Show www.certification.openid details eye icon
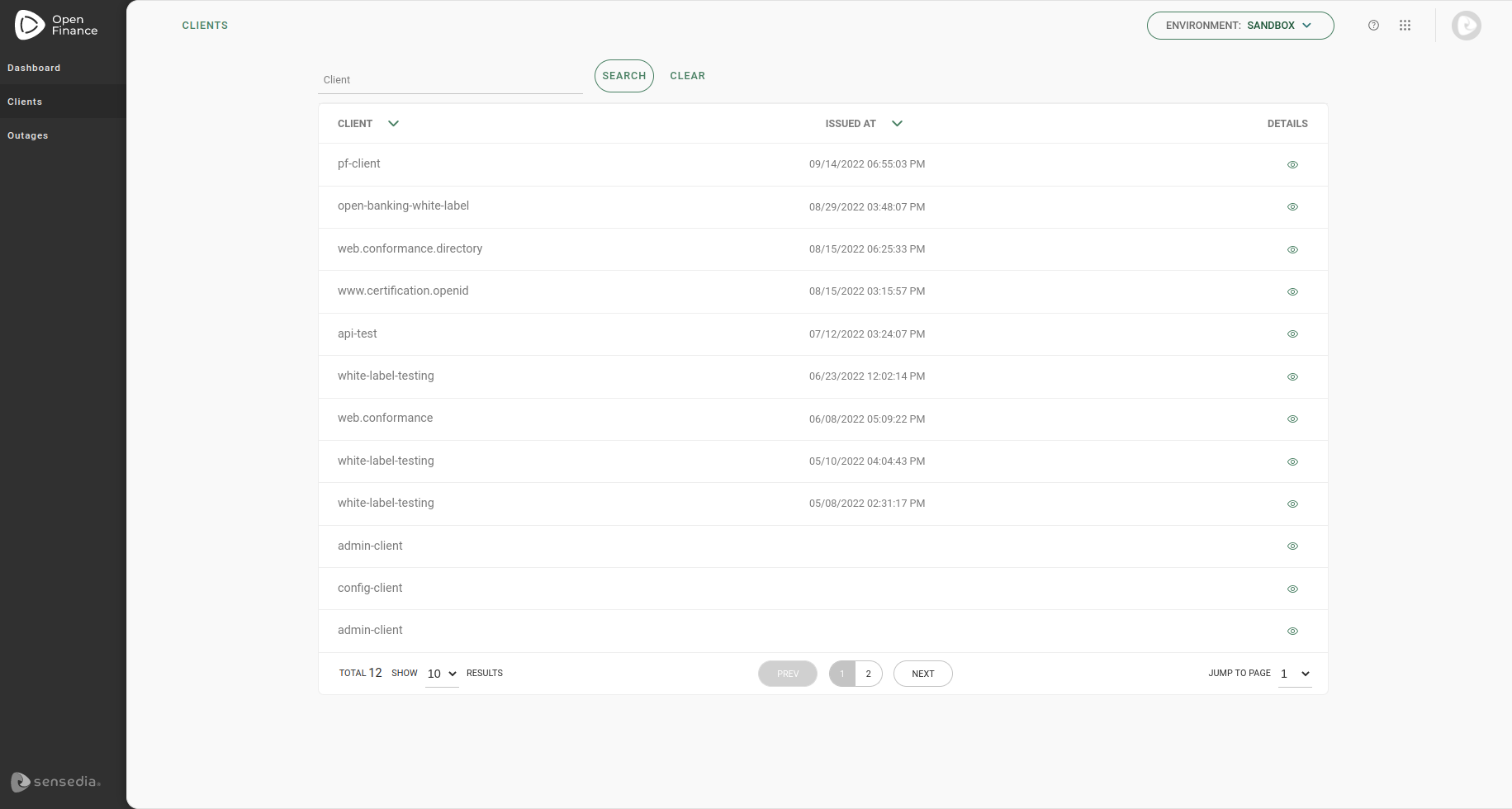 [1292, 292]
